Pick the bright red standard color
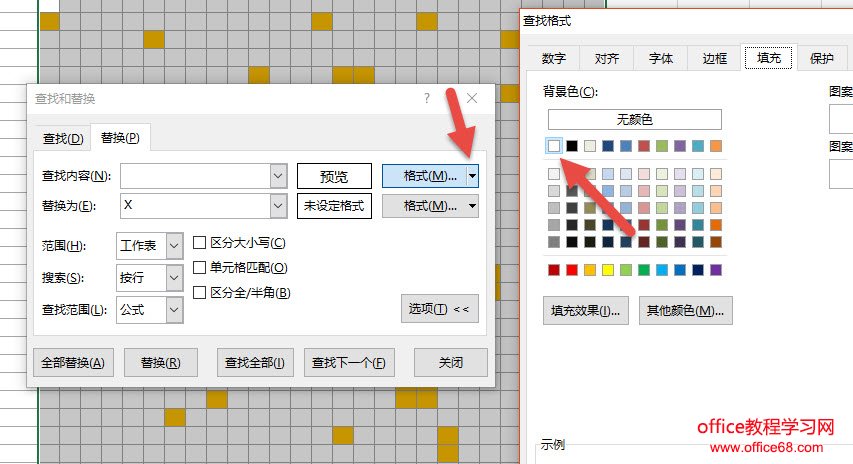 click(x=572, y=270)
